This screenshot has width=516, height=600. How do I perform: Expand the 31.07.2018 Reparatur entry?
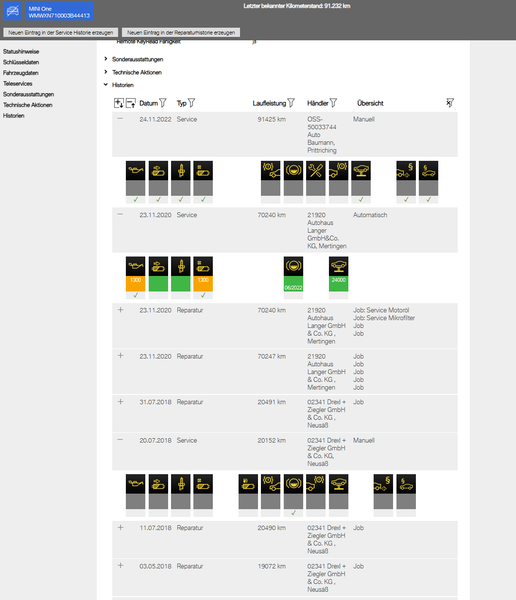coord(121,401)
